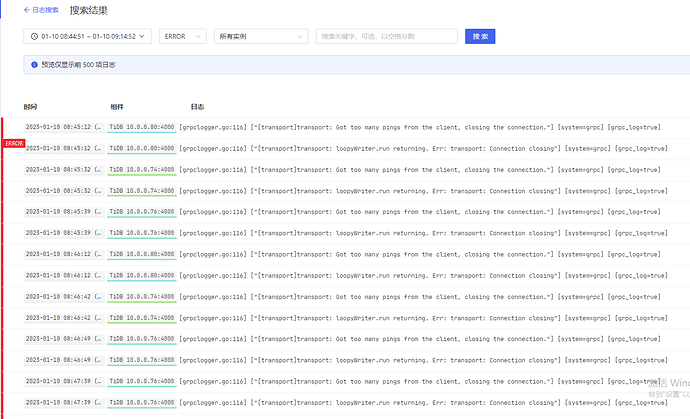Click the first 08:46:42 log row timestamp
The width and height of the screenshot is (690, 419).
[x=64, y=297]
